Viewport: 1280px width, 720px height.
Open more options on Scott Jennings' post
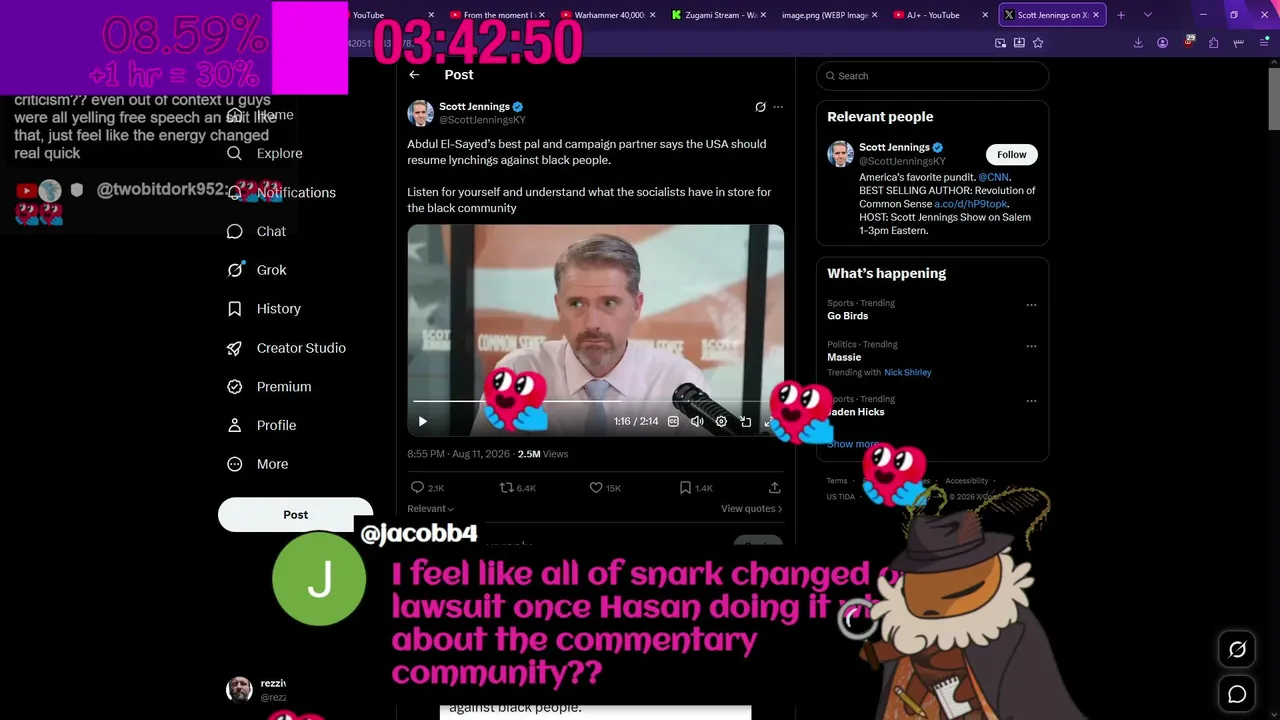[x=778, y=107]
